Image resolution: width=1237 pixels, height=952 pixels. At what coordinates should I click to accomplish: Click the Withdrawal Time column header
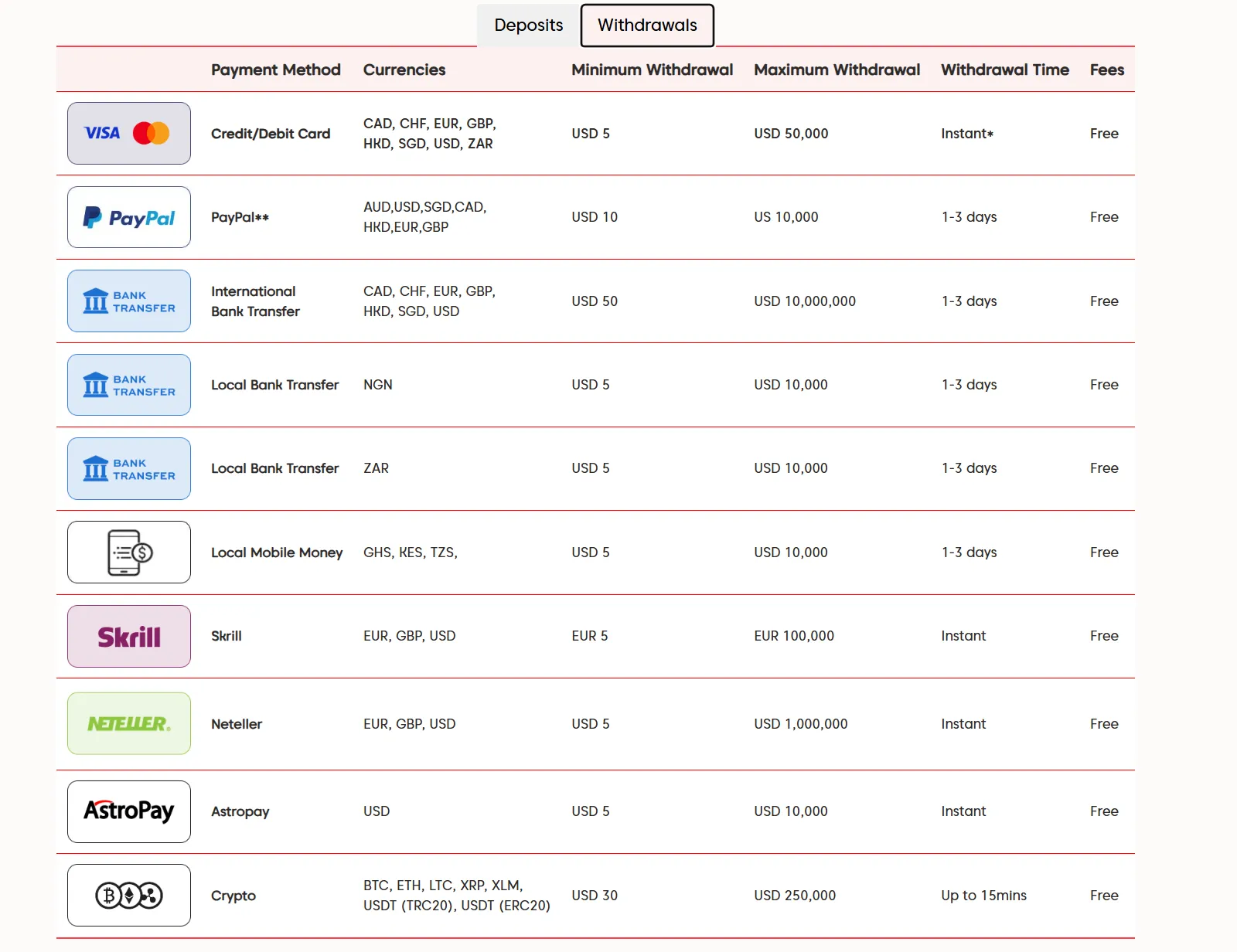click(1005, 70)
